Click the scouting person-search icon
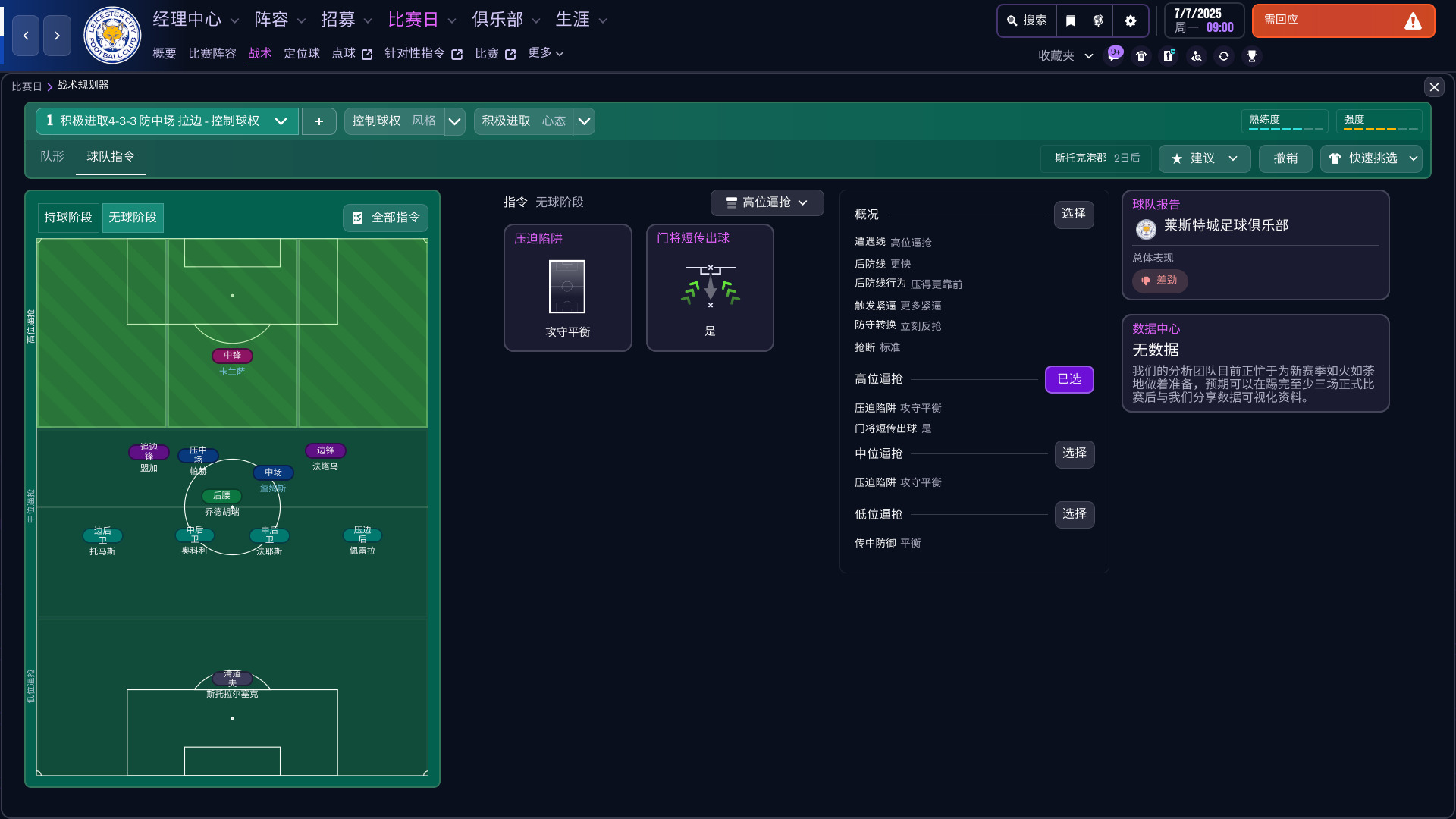The width and height of the screenshot is (1456, 819). (1196, 56)
